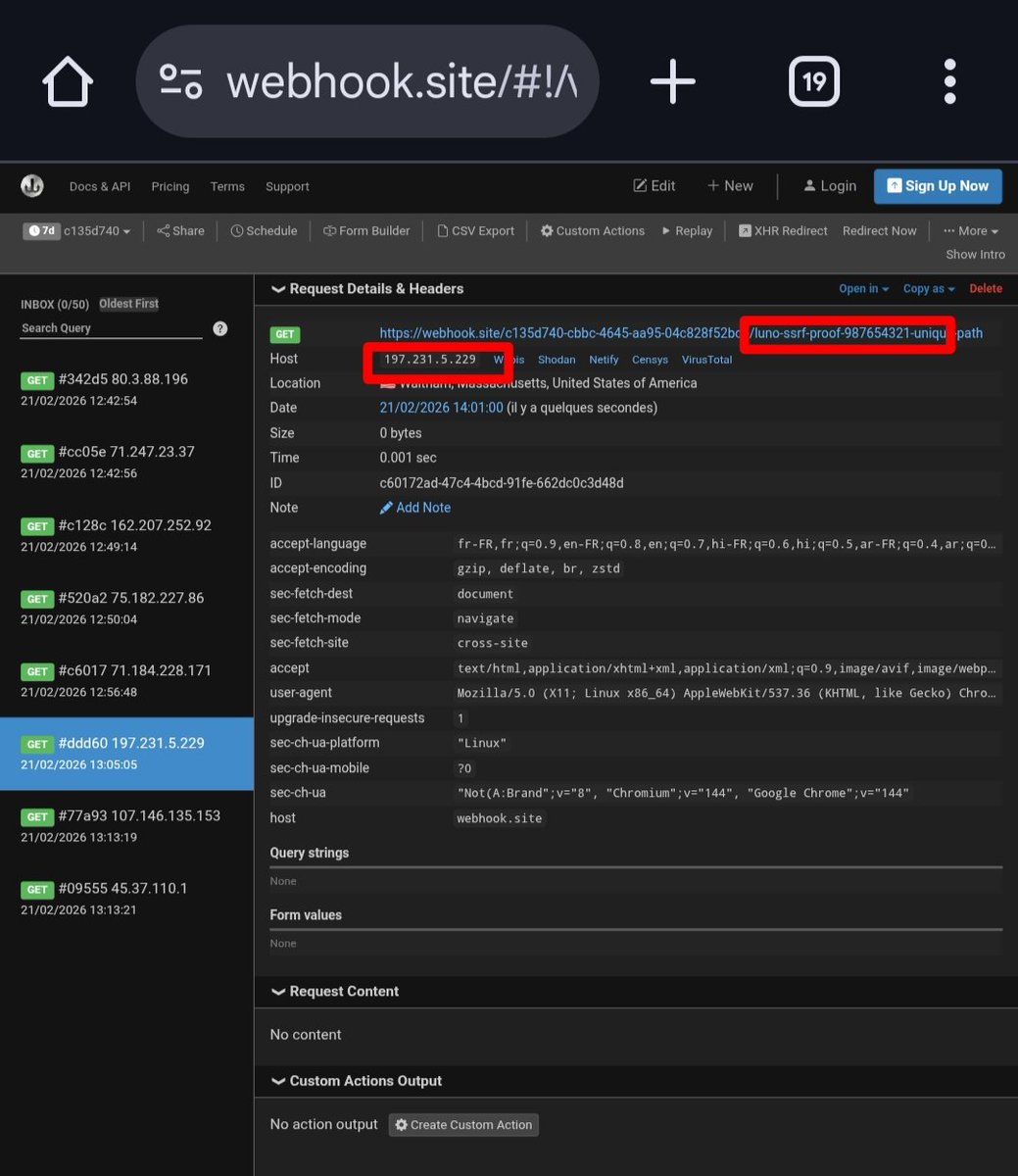Screen dimensions: 1018x1176
Task: Open the browser three-dot menu
Action: point(949,81)
